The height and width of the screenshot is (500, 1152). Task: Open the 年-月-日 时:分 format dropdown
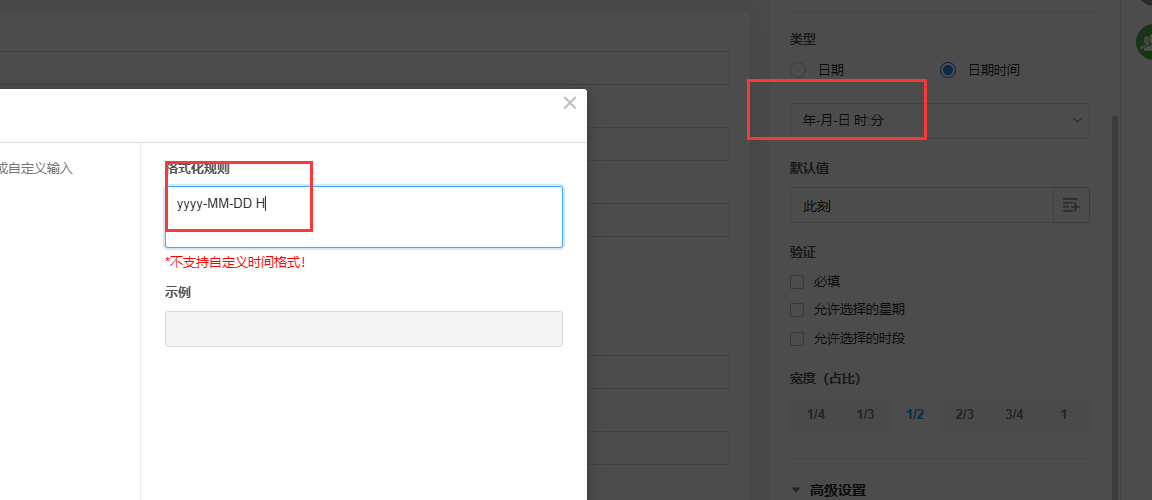pos(940,120)
